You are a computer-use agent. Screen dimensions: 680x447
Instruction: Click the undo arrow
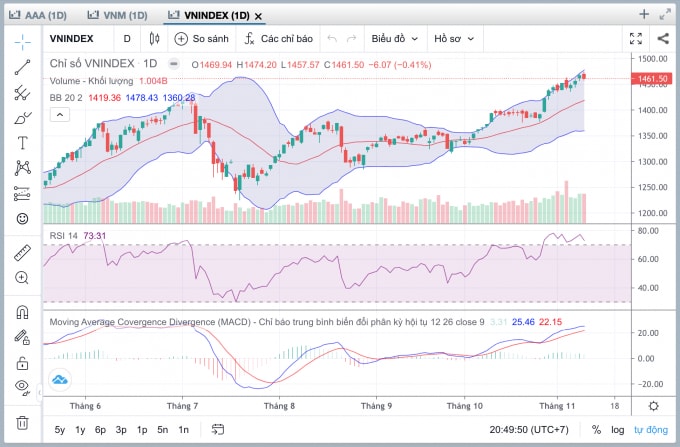coord(332,39)
